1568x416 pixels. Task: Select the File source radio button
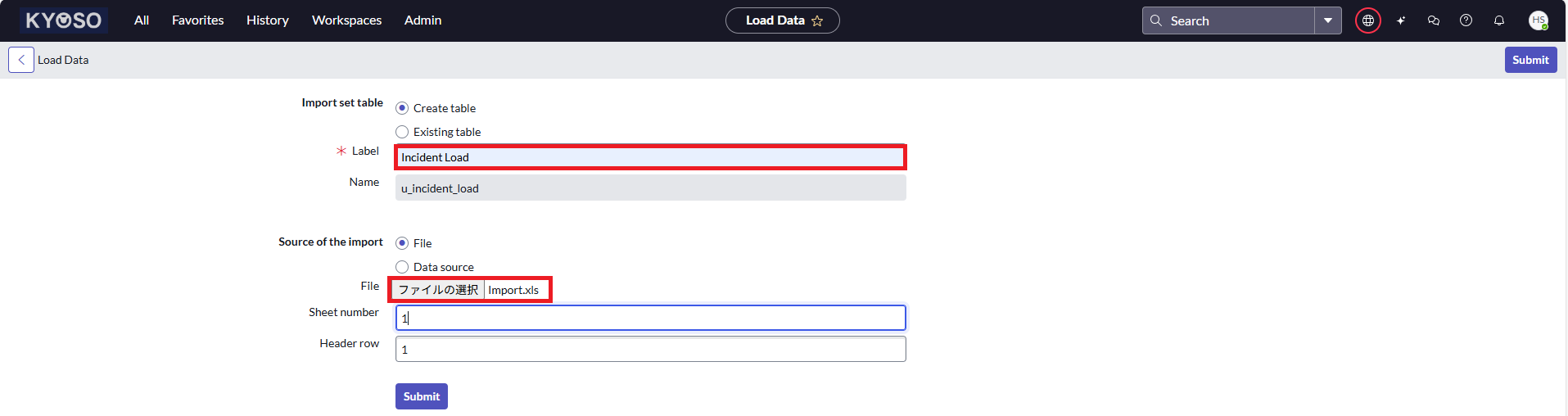pyautogui.click(x=402, y=243)
